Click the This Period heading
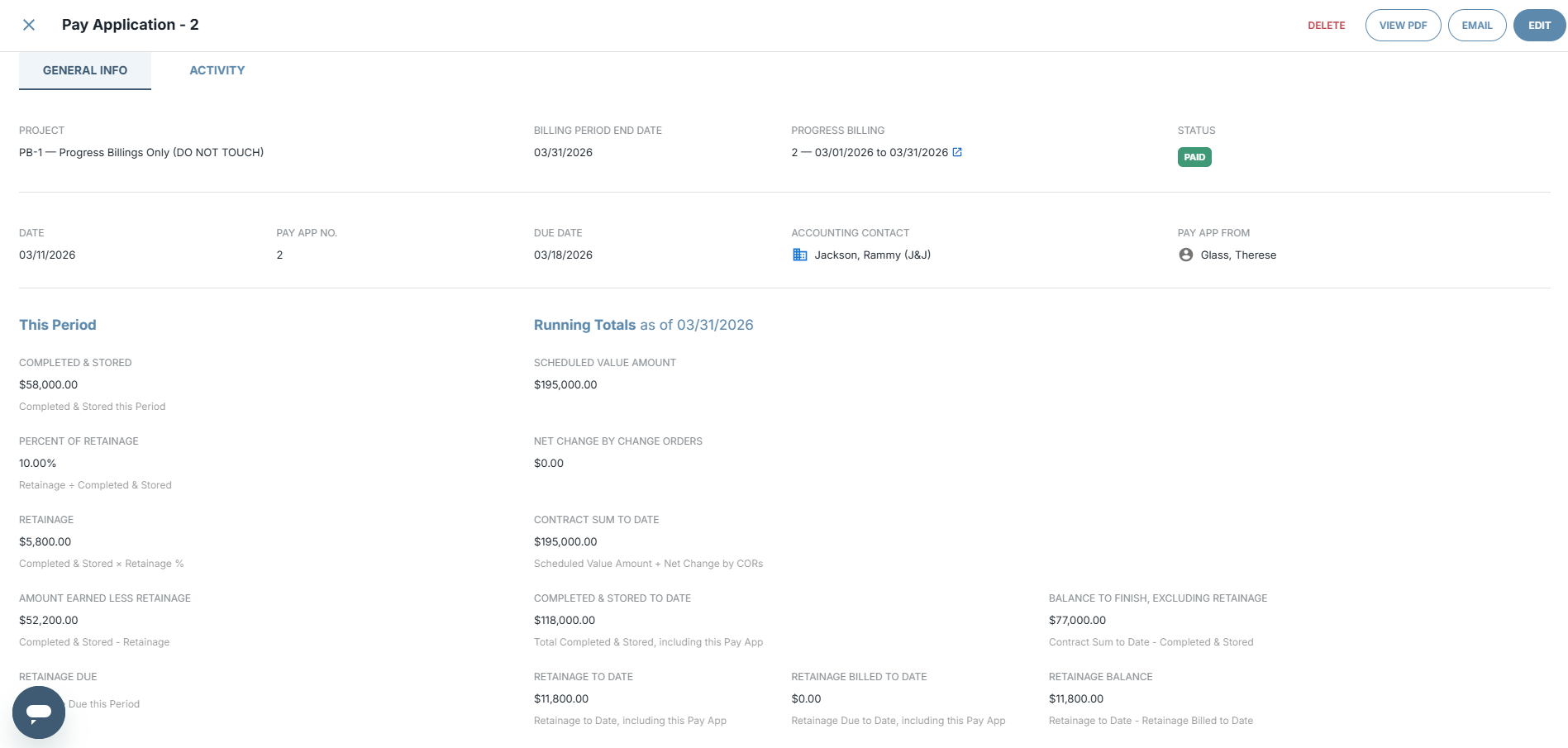The image size is (1568, 748). point(58,325)
